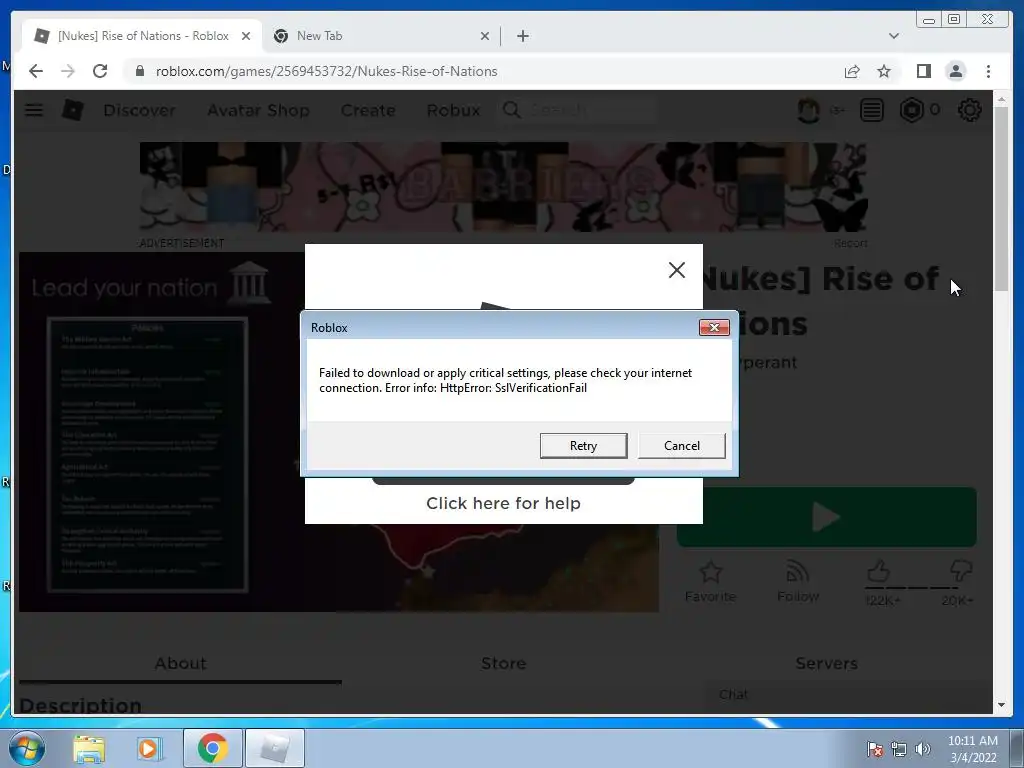Bookmark this page with the star
Viewport: 1024px width, 768px height.
pyautogui.click(x=884, y=71)
